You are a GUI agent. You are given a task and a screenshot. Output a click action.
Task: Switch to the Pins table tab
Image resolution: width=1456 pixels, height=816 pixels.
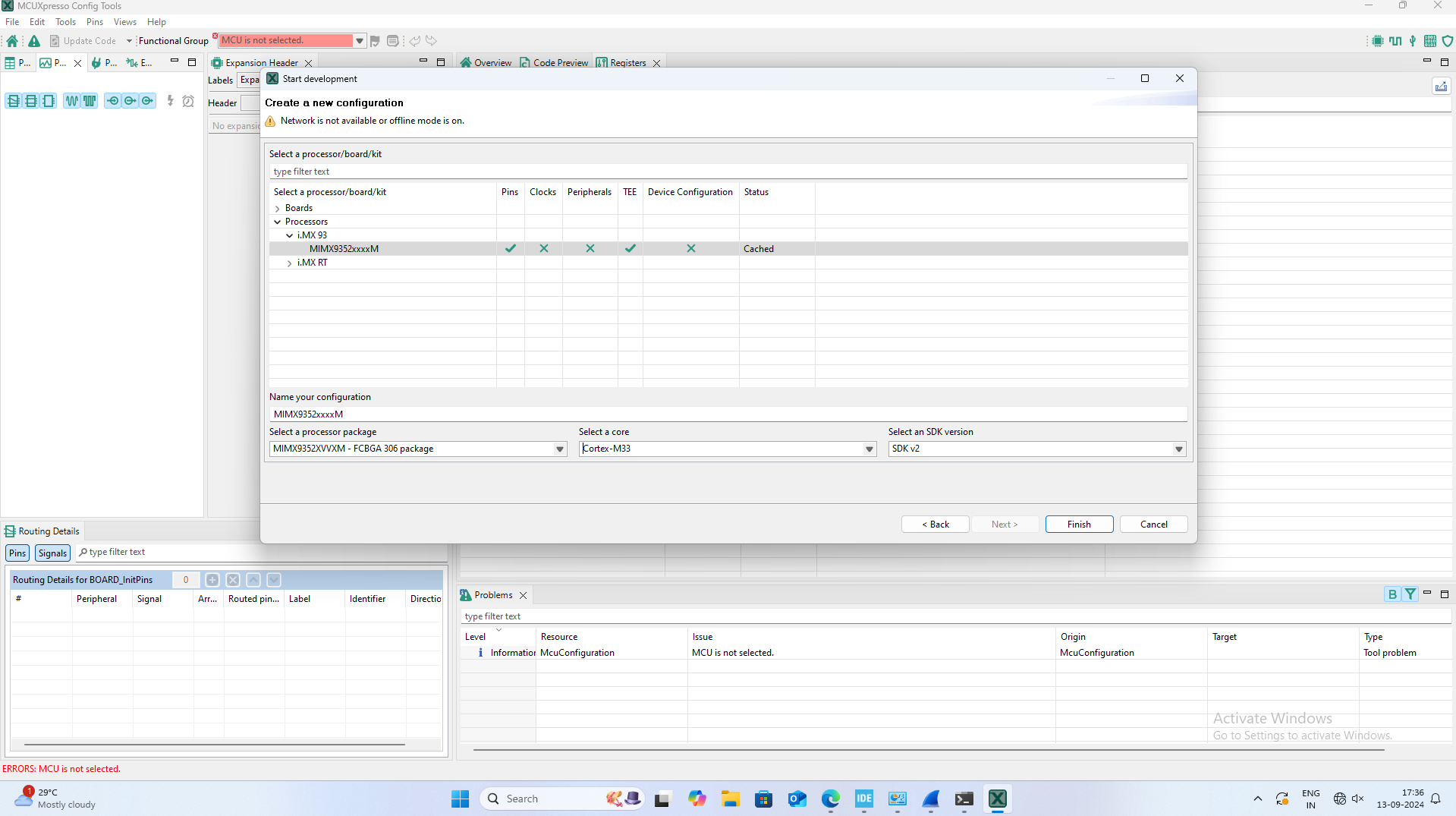[x=18, y=63]
